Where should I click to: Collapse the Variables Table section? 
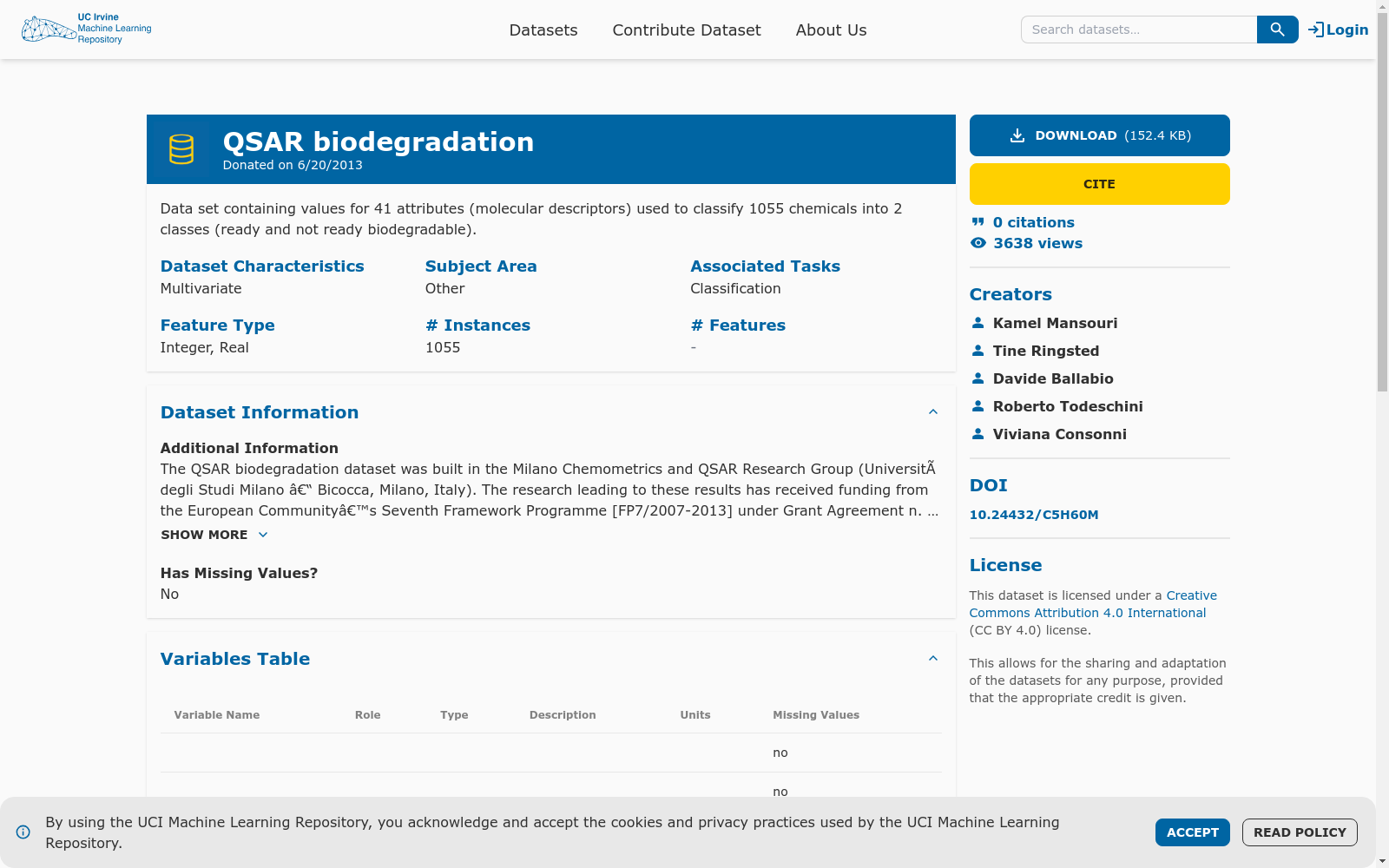pyautogui.click(x=933, y=659)
